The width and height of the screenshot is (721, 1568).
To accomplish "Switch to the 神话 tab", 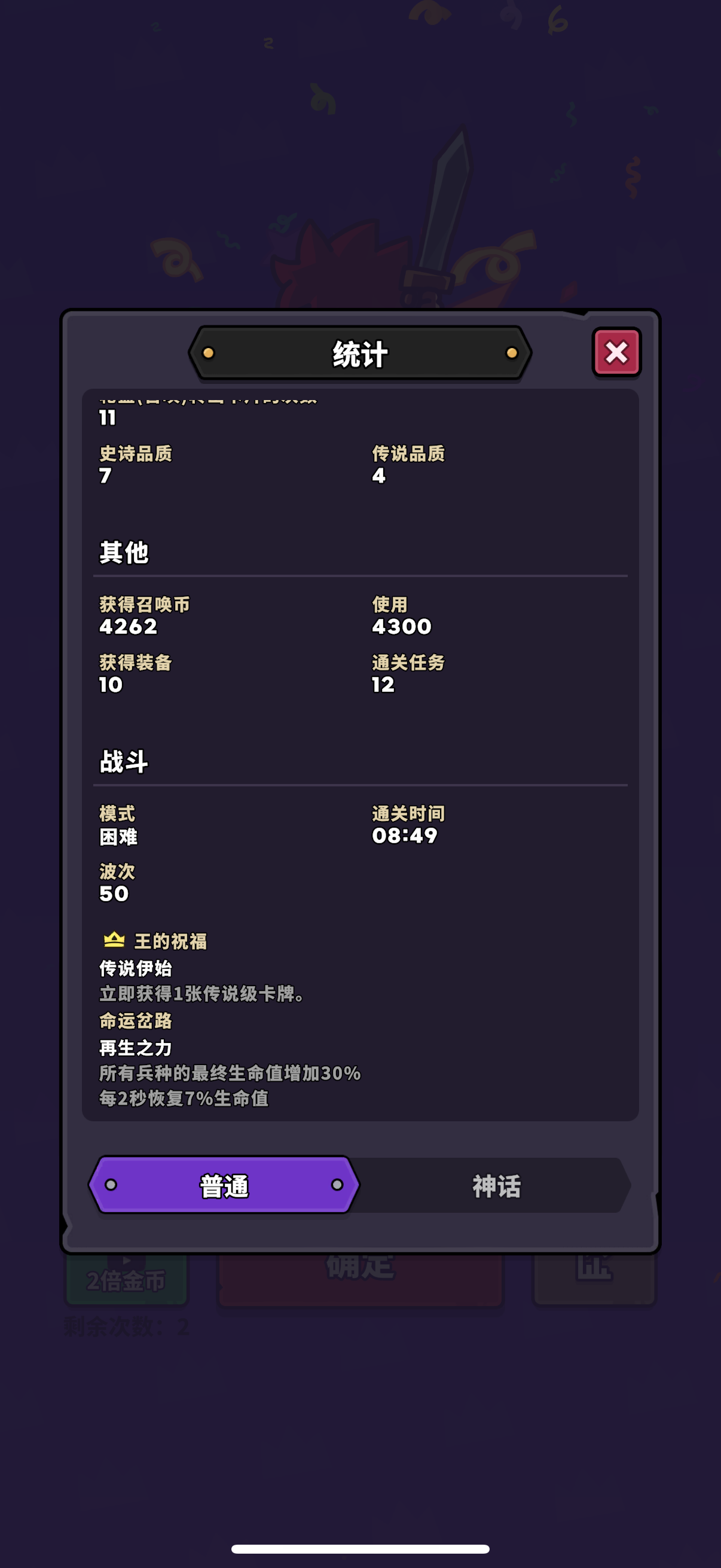I will coord(496,1185).
